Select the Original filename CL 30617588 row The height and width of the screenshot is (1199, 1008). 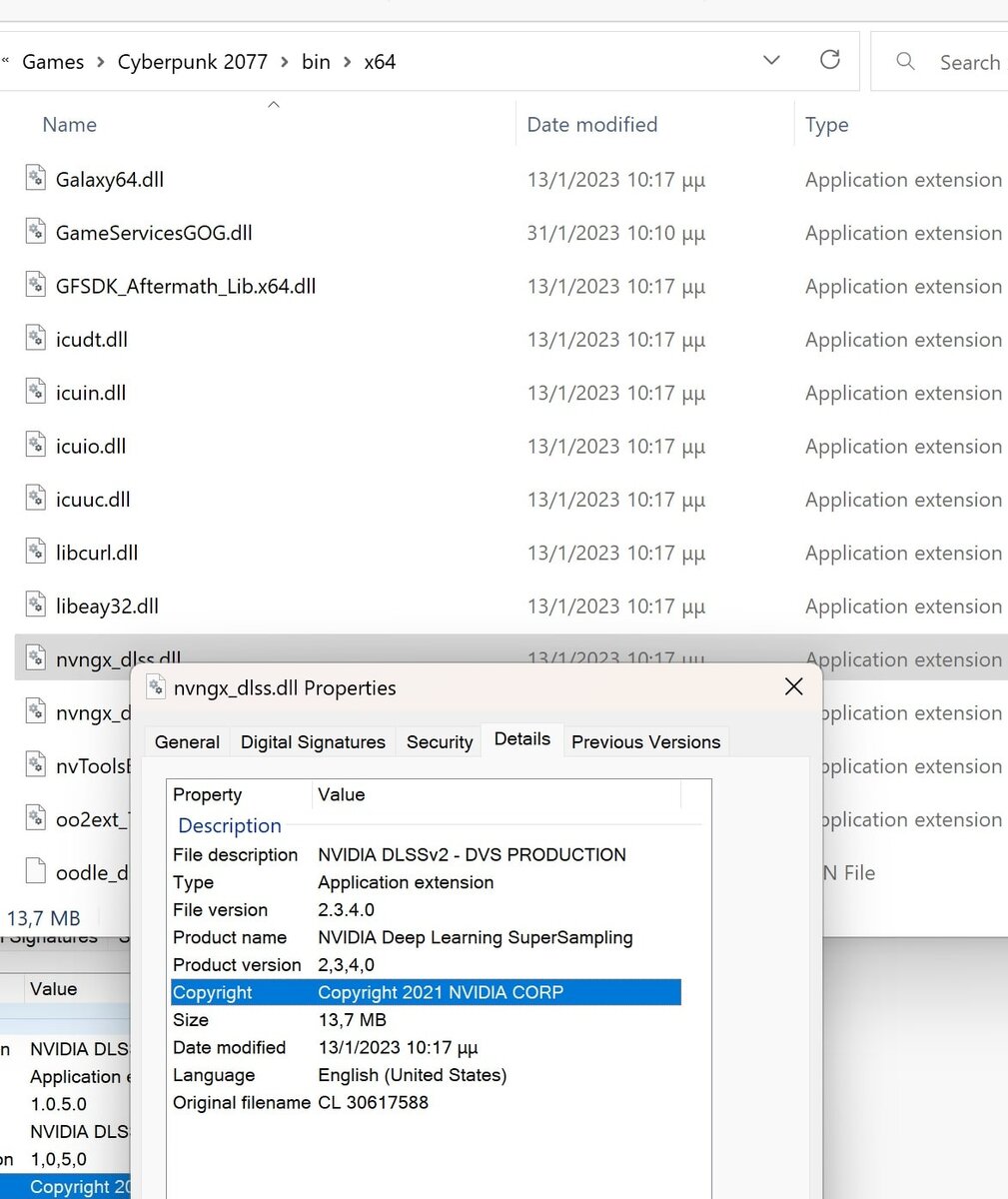point(427,1102)
